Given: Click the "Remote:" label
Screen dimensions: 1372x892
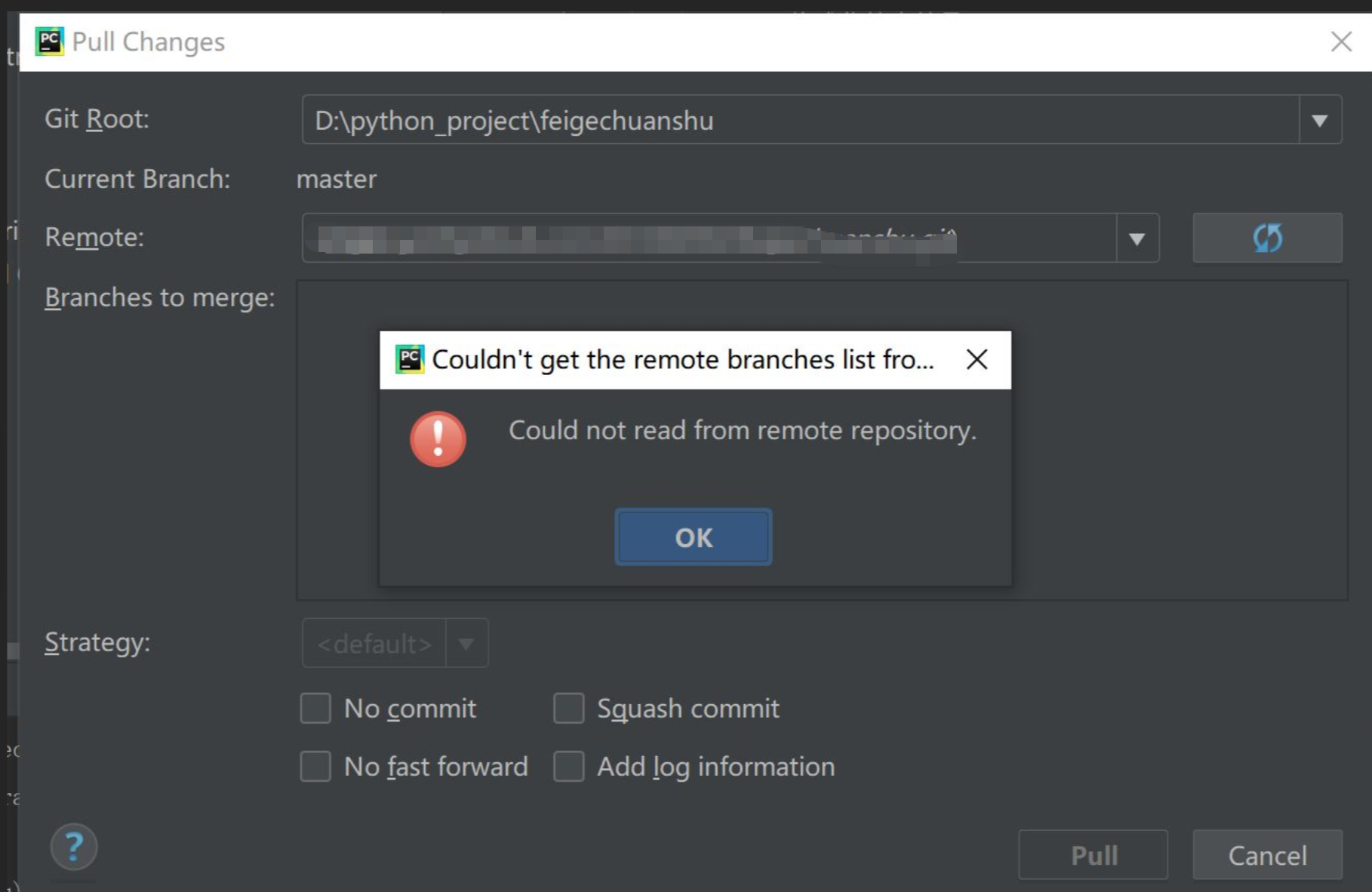Looking at the screenshot, I should pyautogui.click(x=94, y=237).
